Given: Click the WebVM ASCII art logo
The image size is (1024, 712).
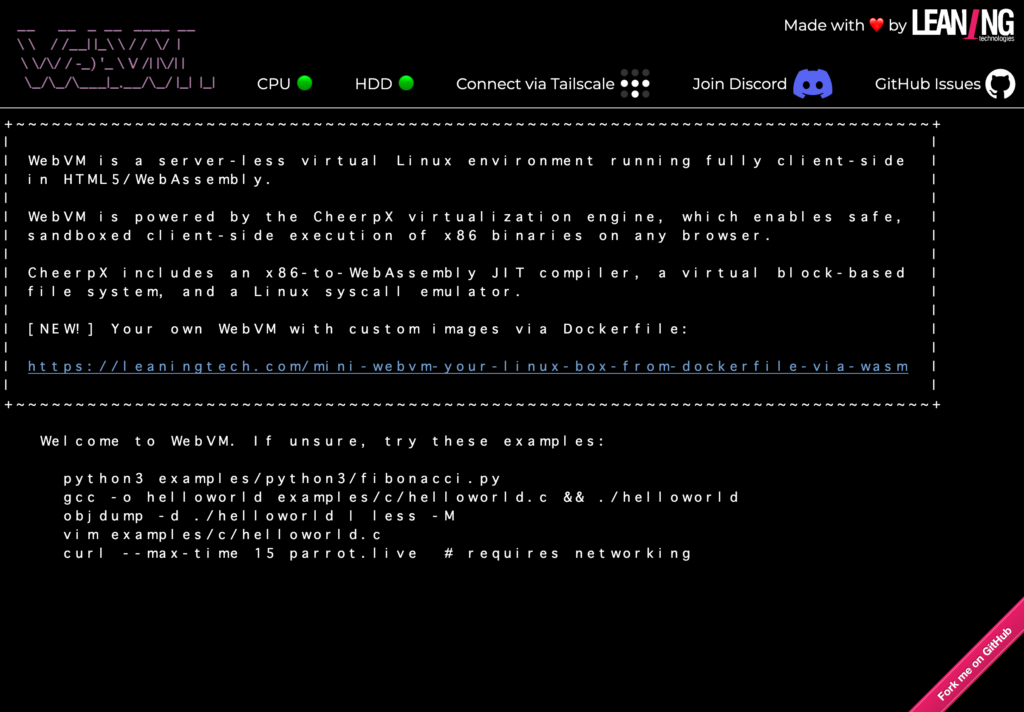Looking at the screenshot, I should click(x=116, y=64).
